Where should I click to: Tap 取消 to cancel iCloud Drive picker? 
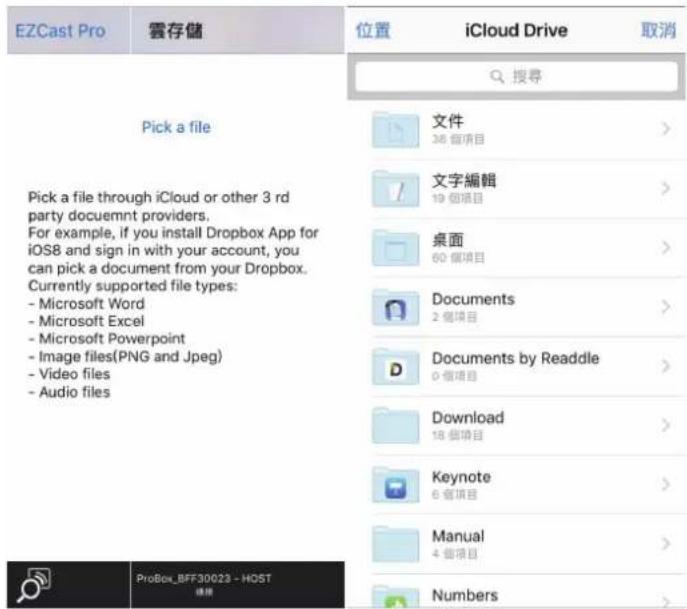tap(659, 30)
